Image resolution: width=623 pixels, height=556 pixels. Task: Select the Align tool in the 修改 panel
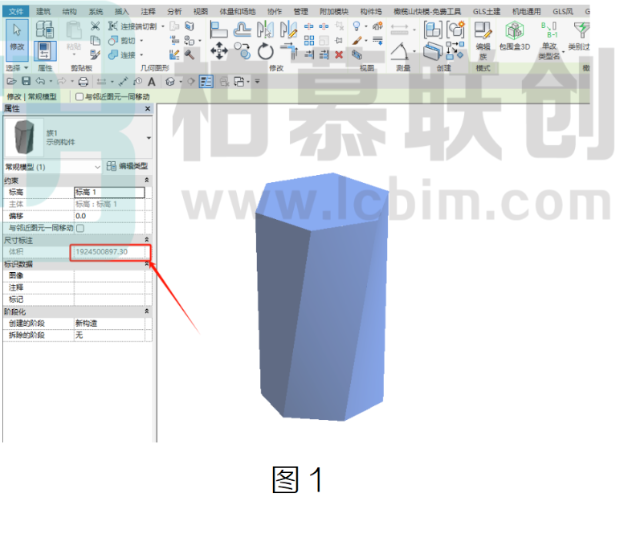click(x=219, y=29)
